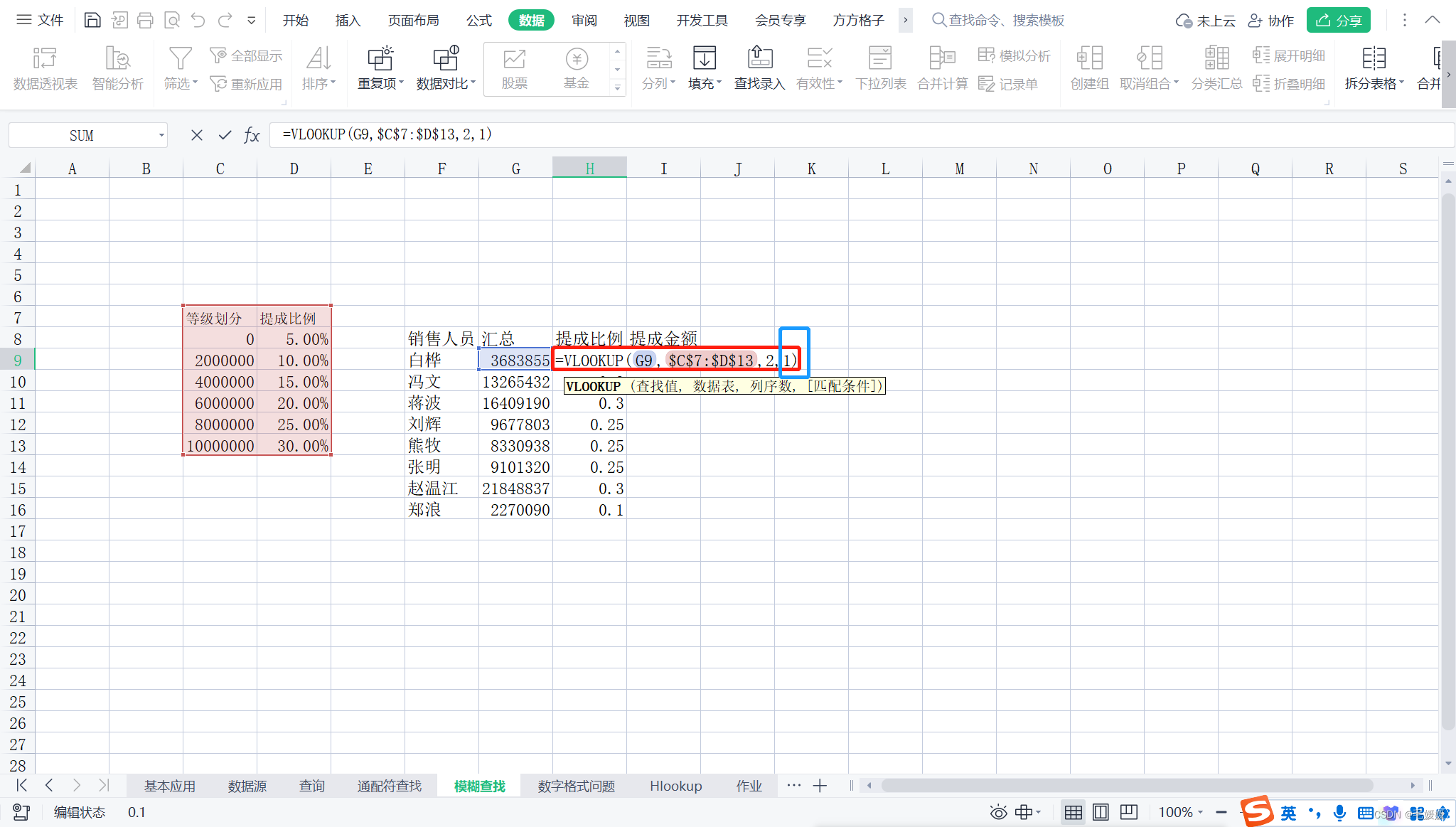The width and height of the screenshot is (1456, 827).
Task: Click Consolidate (合并计算)
Action: tap(943, 68)
